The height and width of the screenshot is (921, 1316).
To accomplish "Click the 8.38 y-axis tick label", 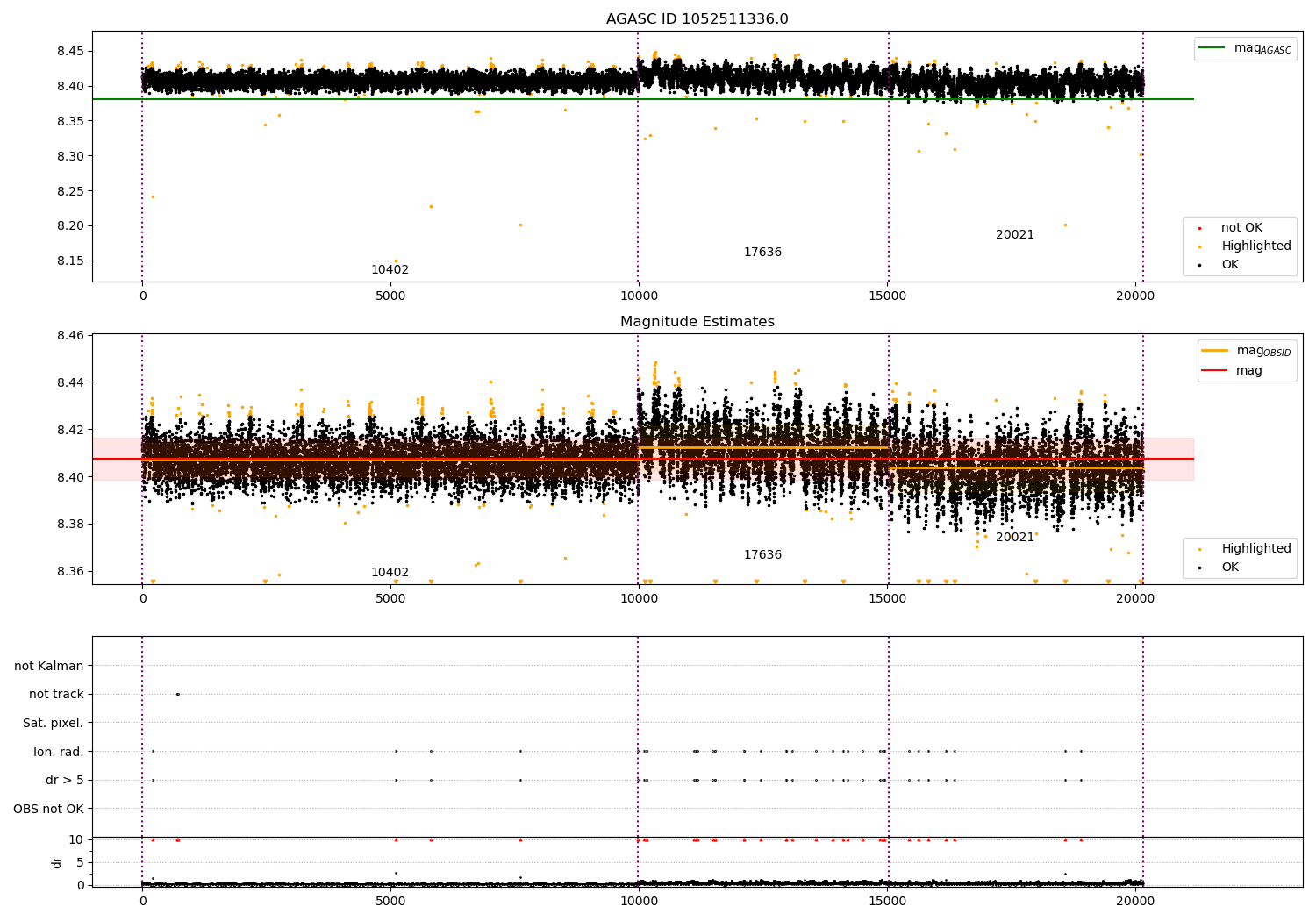I will (x=69, y=525).
